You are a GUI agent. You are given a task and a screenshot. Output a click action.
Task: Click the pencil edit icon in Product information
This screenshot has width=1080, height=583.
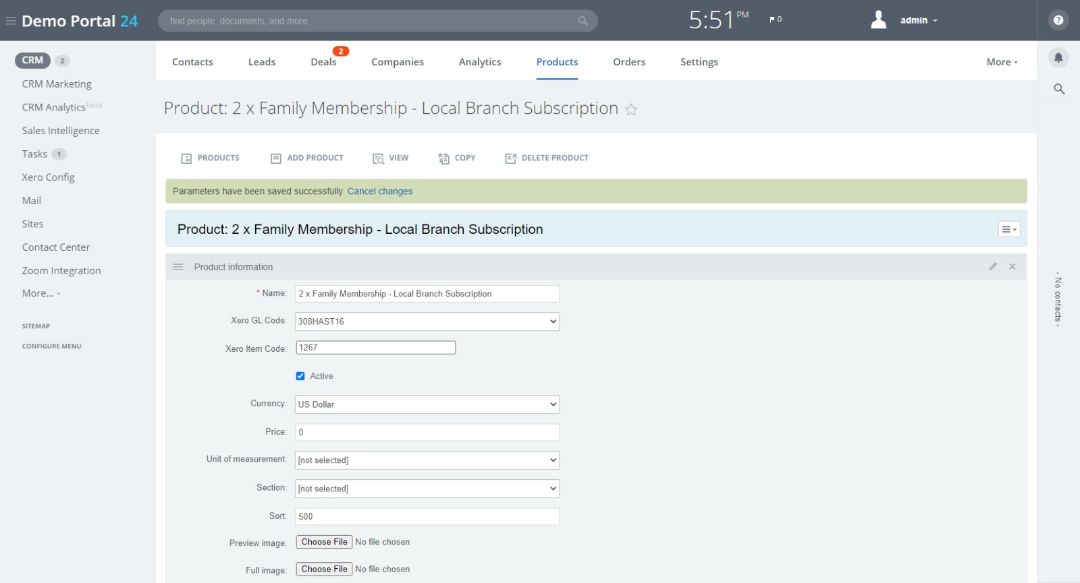click(x=993, y=267)
